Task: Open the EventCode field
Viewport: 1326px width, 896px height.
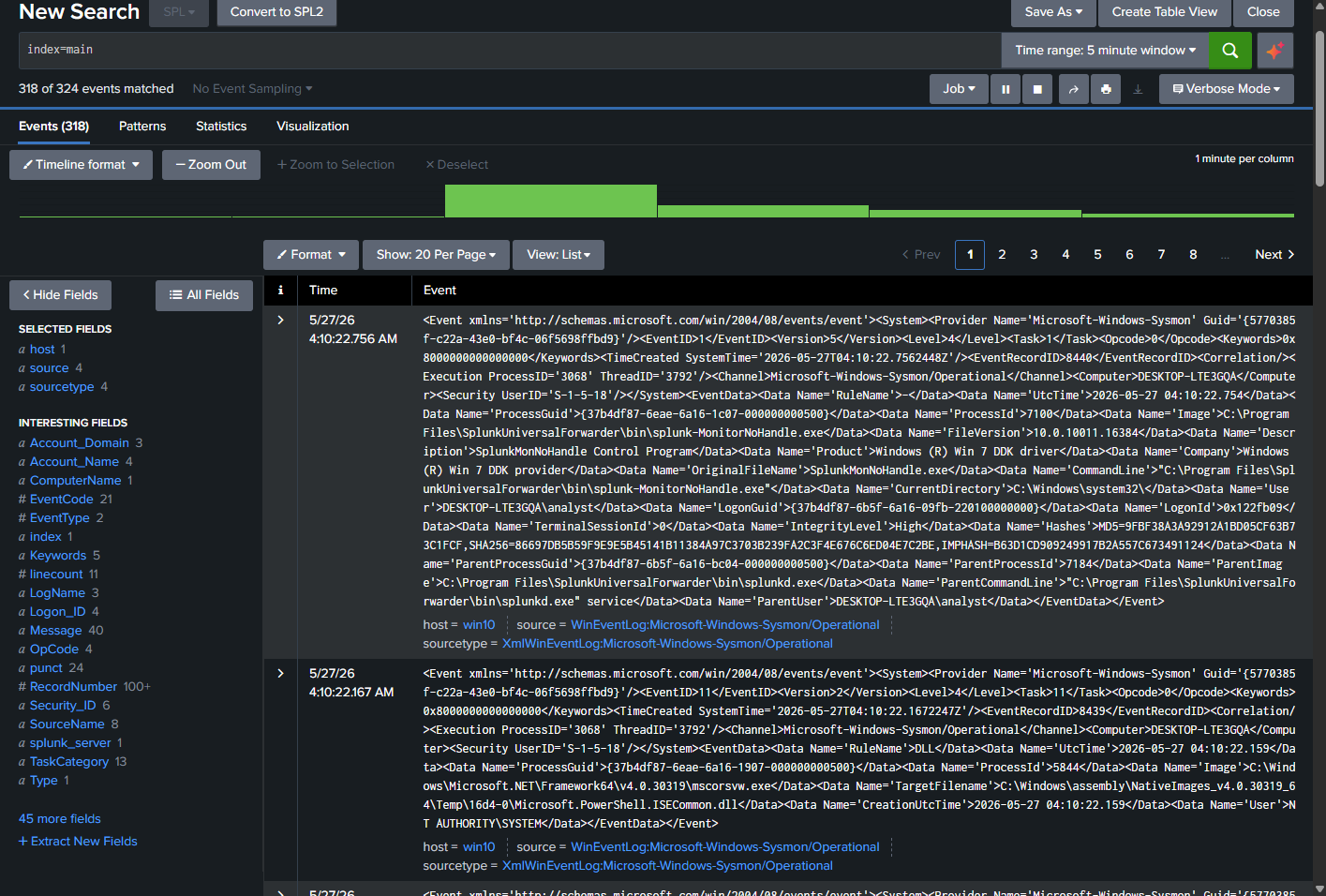Action: (62, 500)
